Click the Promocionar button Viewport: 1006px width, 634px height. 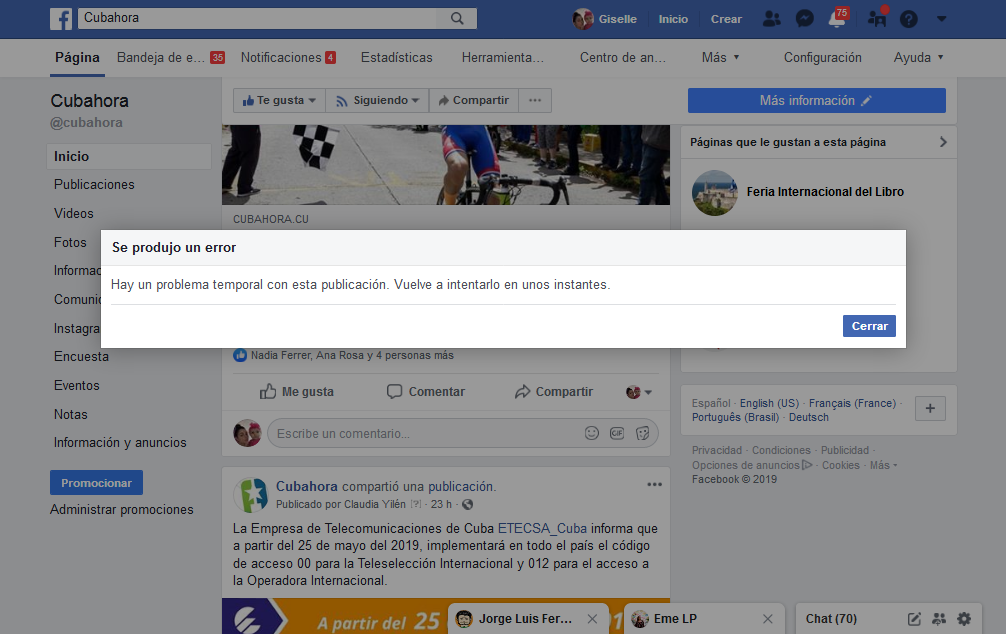[96, 483]
